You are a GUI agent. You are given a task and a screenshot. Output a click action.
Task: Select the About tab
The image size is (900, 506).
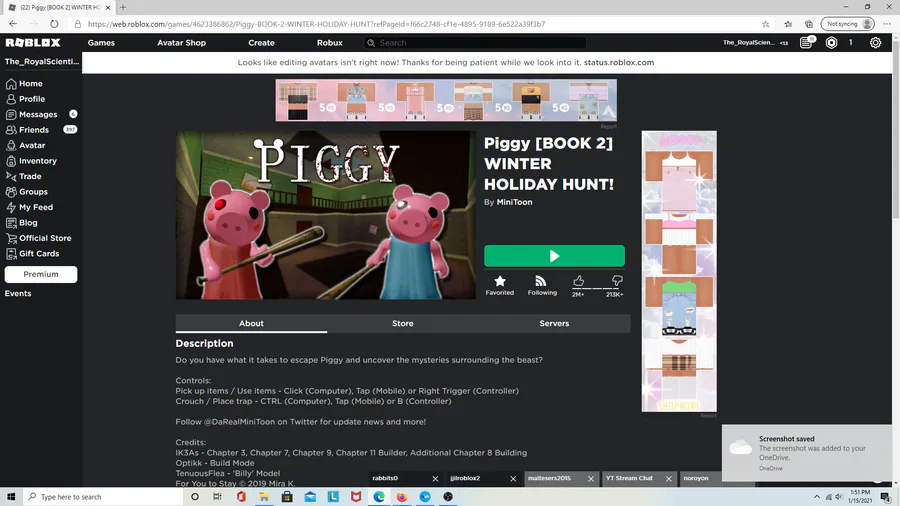coord(251,324)
